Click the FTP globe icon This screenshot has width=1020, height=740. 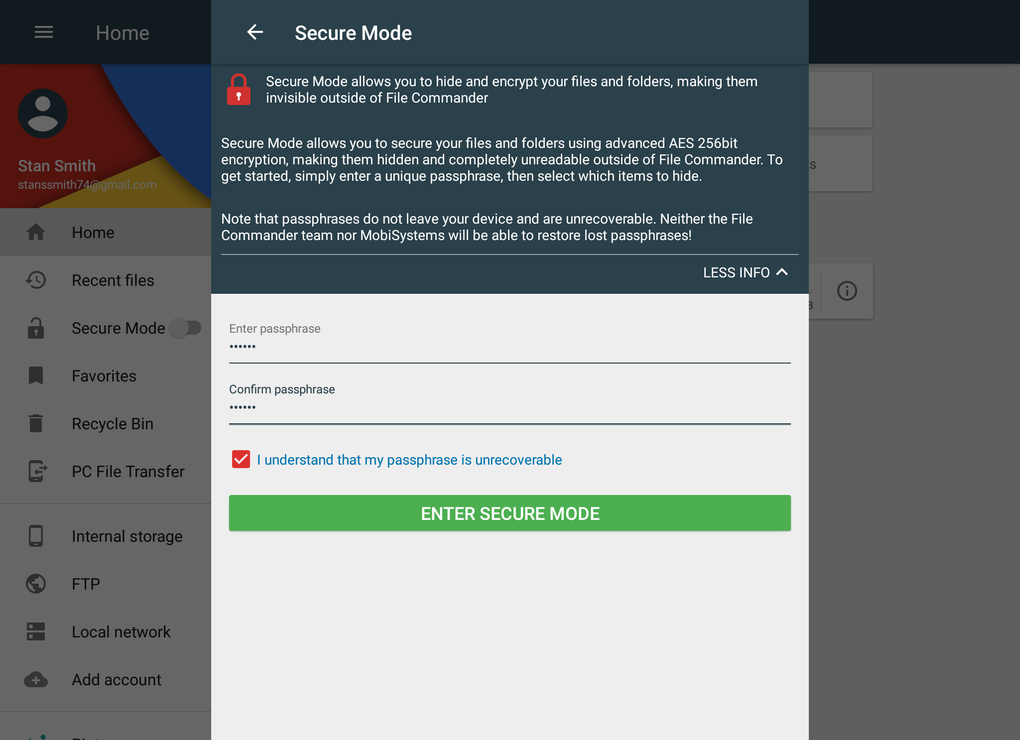click(x=36, y=584)
